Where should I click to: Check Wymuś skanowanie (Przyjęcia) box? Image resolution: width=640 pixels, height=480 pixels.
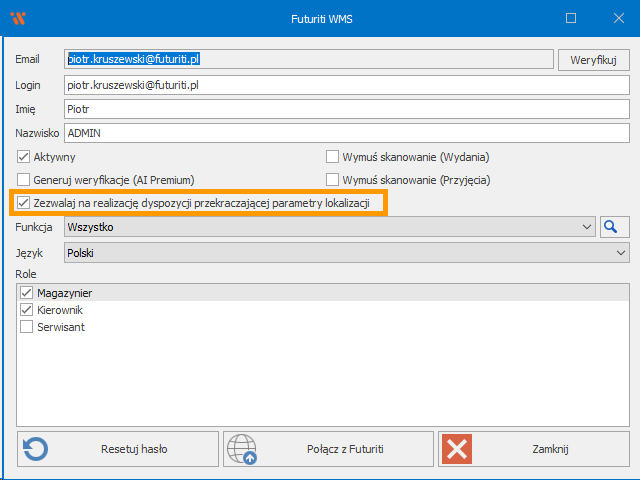click(x=333, y=181)
